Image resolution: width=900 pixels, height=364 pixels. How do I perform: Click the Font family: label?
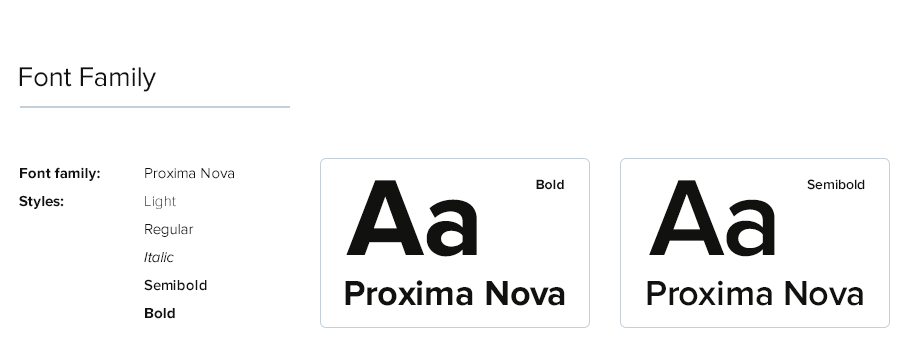(x=60, y=173)
